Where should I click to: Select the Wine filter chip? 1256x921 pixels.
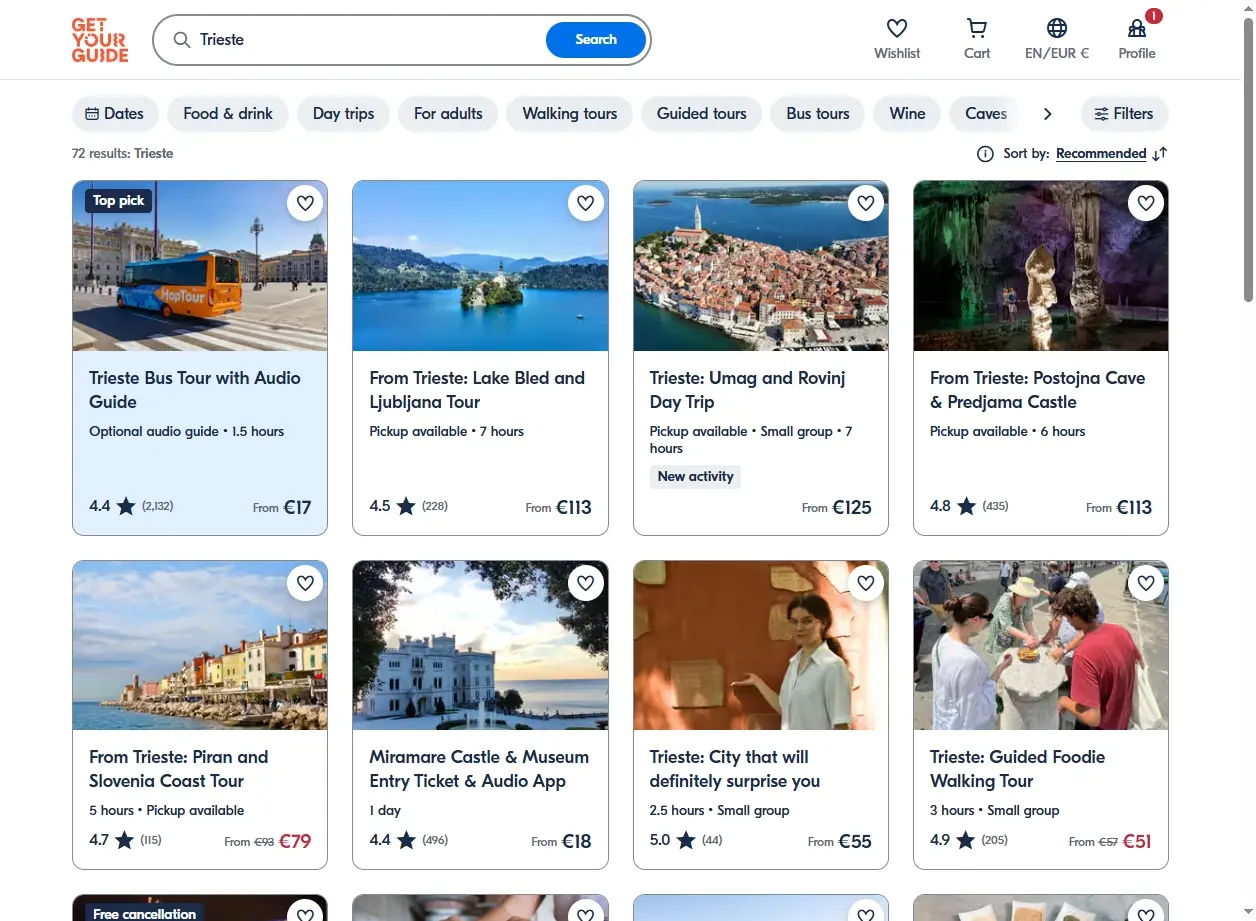[x=907, y=114]
